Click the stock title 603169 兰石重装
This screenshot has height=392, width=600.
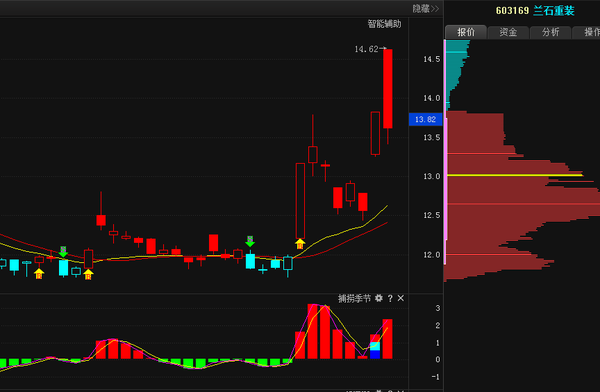point(535,11)
